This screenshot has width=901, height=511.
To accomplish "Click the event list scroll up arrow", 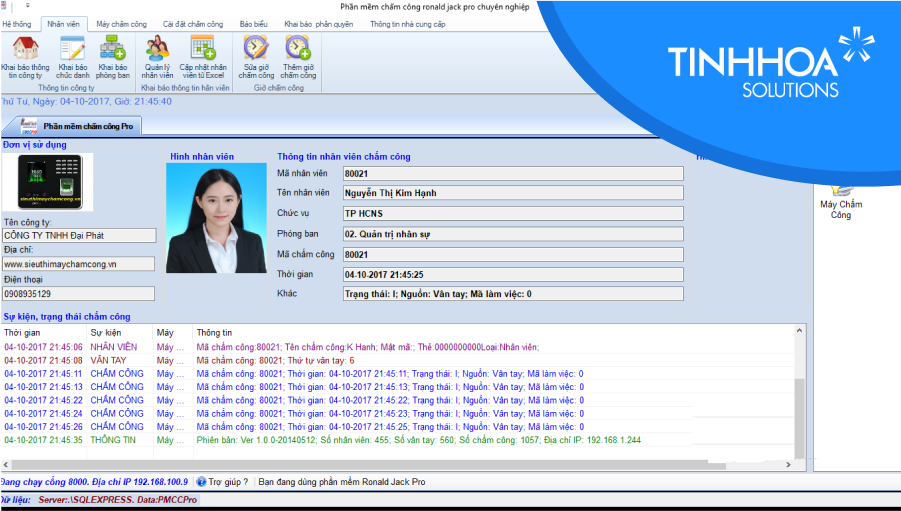I will [x=799, y=331].
